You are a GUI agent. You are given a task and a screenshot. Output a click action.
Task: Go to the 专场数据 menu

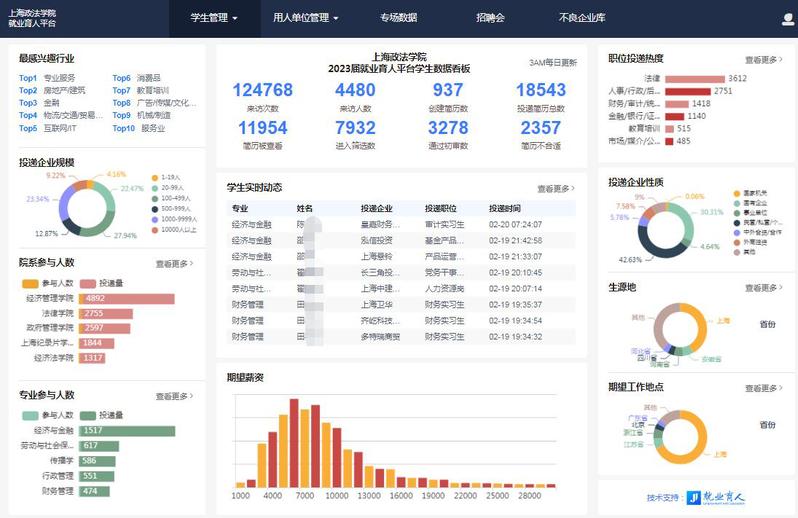point(399,18)
